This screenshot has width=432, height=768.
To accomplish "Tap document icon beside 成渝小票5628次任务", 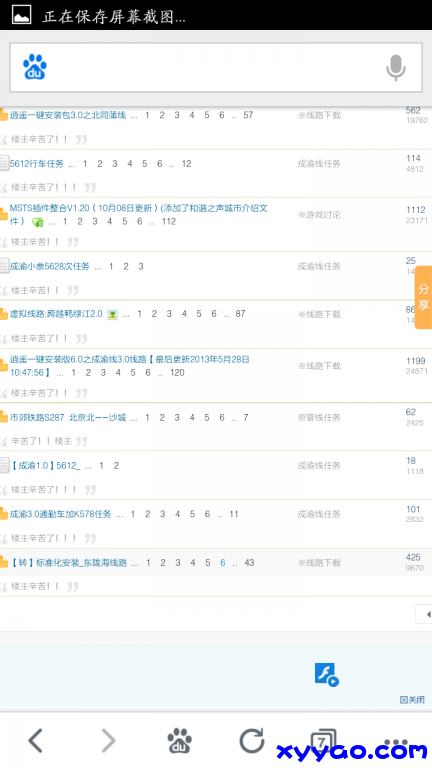I will 4,266.
